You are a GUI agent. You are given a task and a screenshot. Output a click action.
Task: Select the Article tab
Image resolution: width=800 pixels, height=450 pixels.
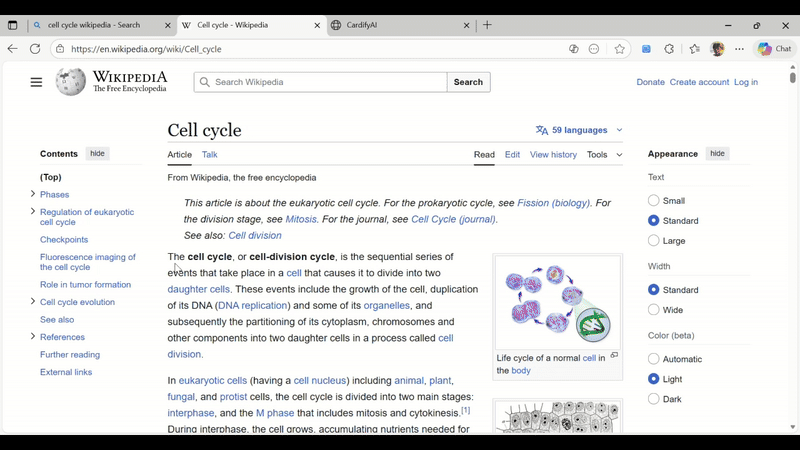point(180,155)
